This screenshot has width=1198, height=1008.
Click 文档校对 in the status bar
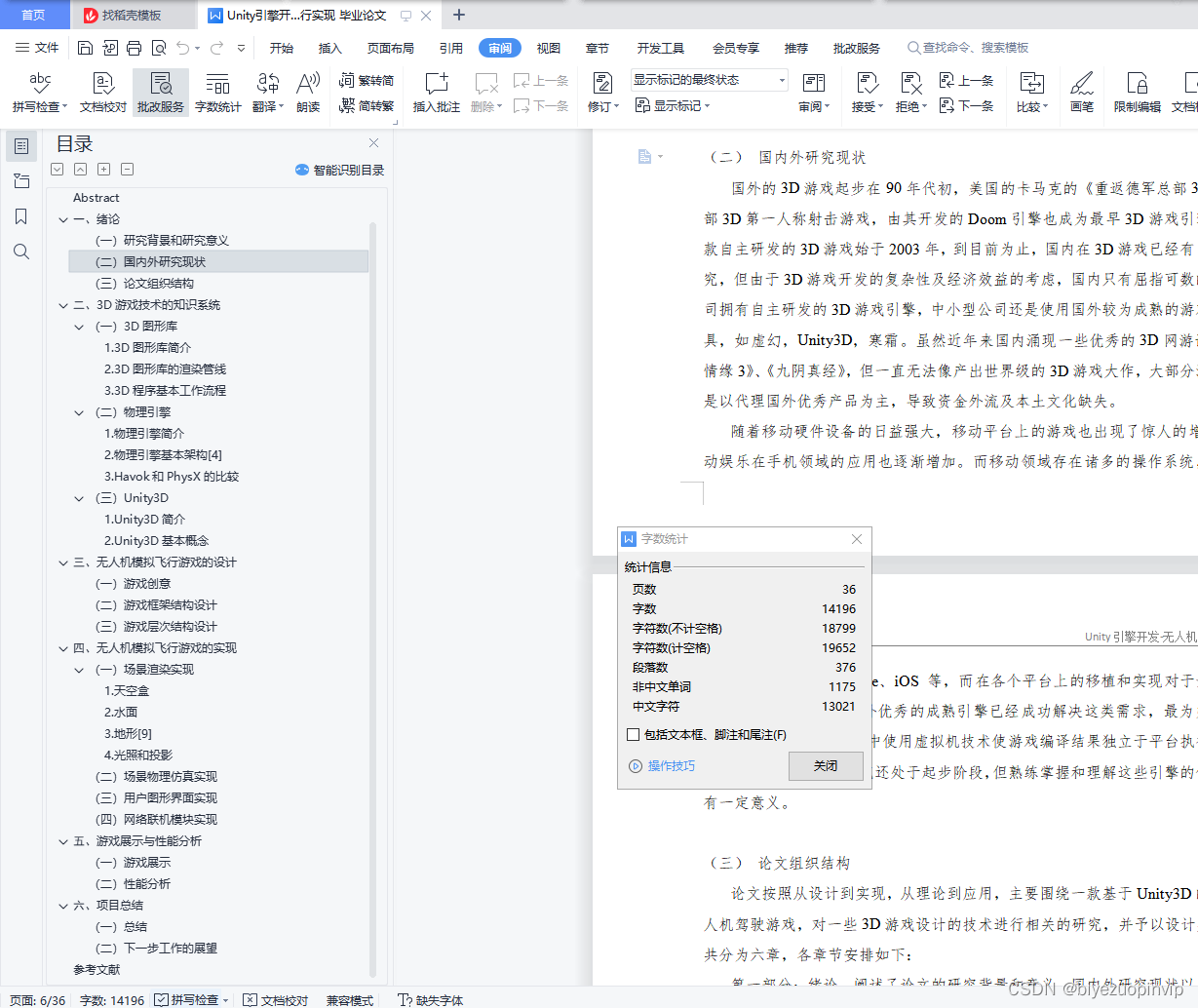click(276, 1000)
